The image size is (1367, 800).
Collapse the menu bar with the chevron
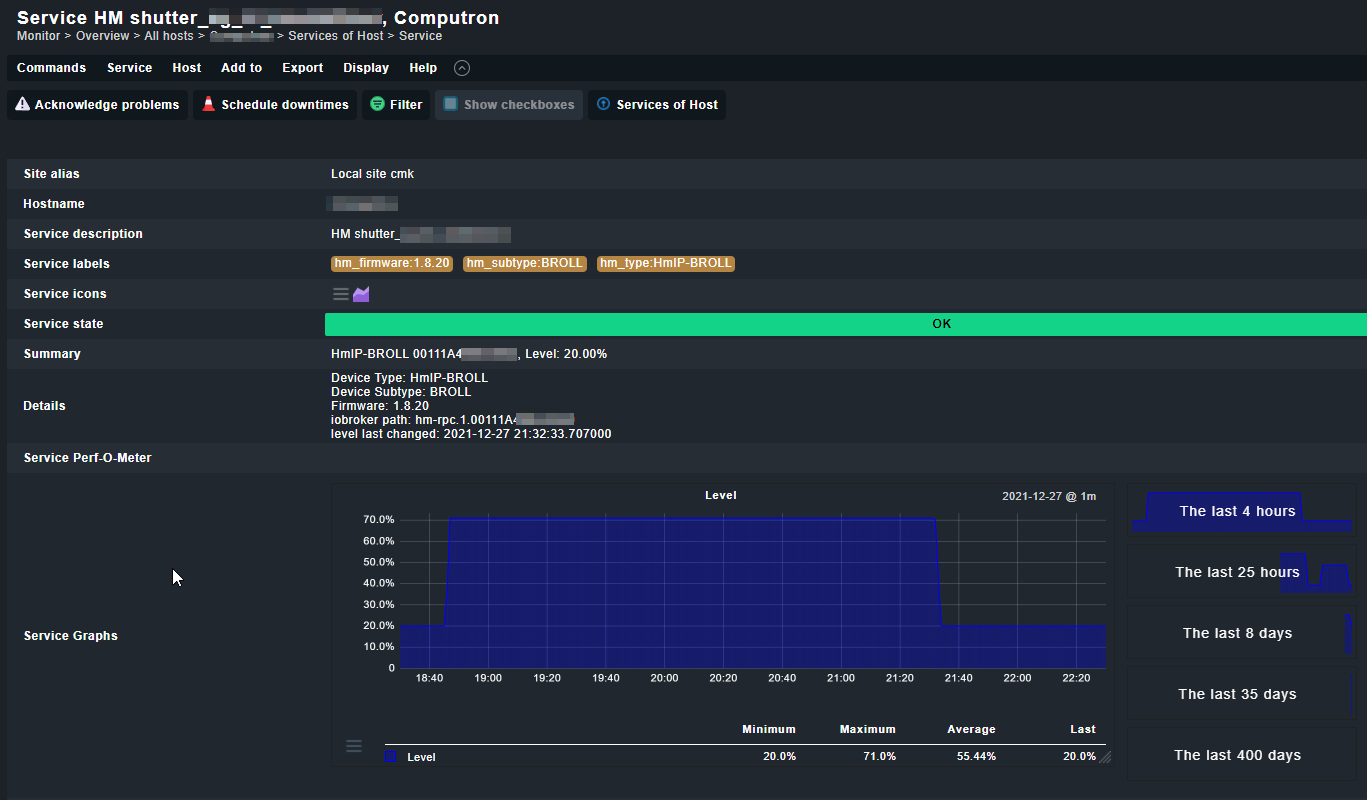tap(462, 68)
